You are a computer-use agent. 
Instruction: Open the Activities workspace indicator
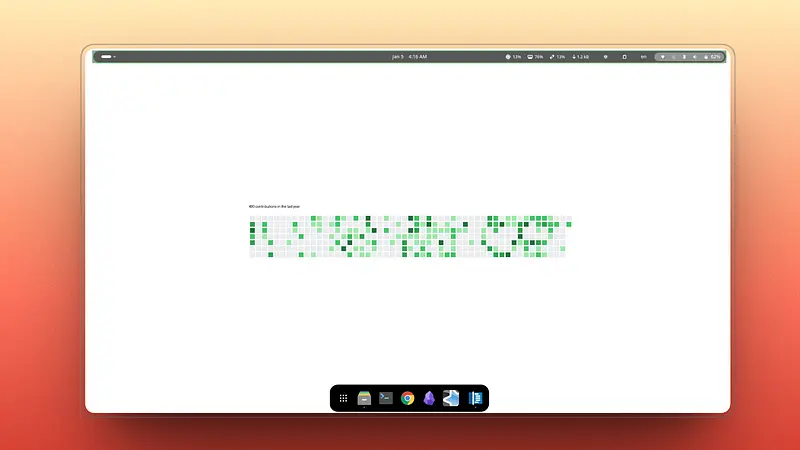107,57
